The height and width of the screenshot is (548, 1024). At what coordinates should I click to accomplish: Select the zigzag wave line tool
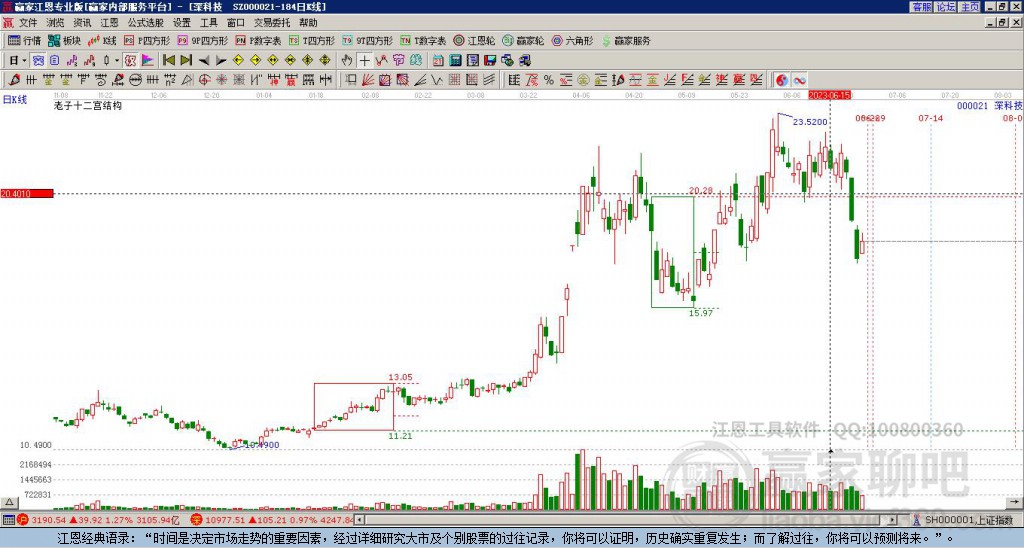437,80
